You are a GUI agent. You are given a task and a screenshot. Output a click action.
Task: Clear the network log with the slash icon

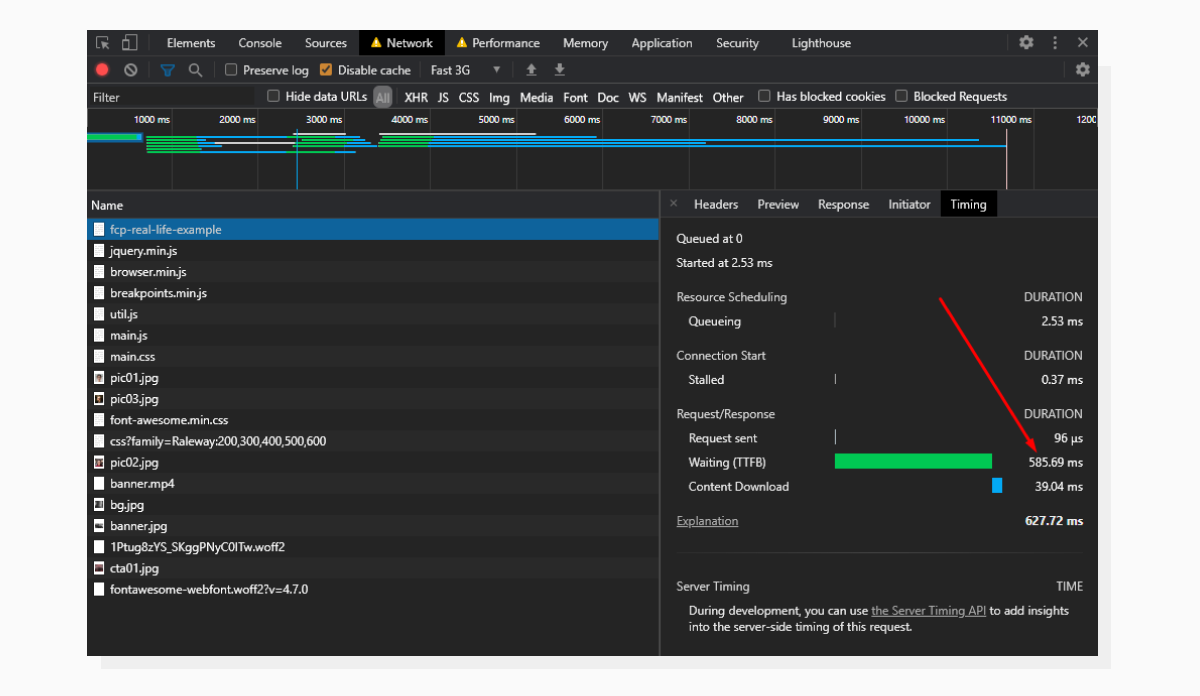pos(129,70)
